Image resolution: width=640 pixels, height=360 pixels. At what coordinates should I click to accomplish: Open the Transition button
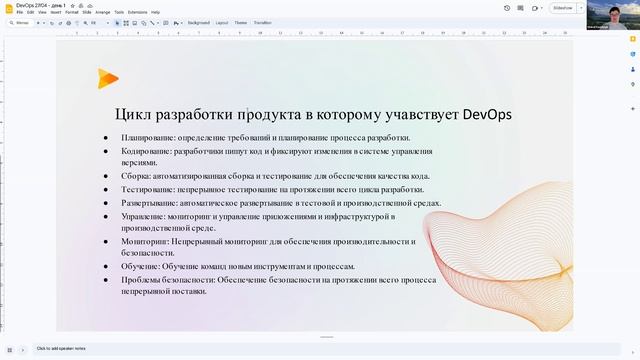pyautogui.click(x=262, y=23)
